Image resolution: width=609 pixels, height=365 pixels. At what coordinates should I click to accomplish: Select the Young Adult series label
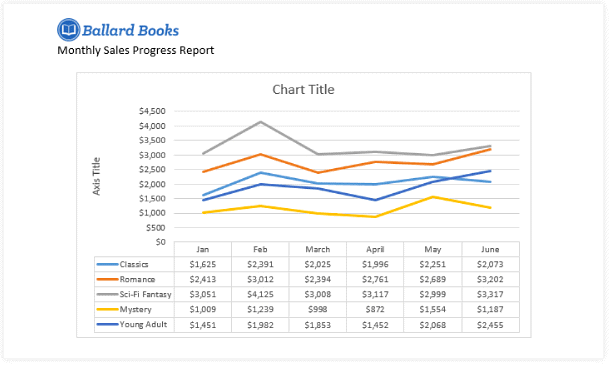(x=143, y=324)
